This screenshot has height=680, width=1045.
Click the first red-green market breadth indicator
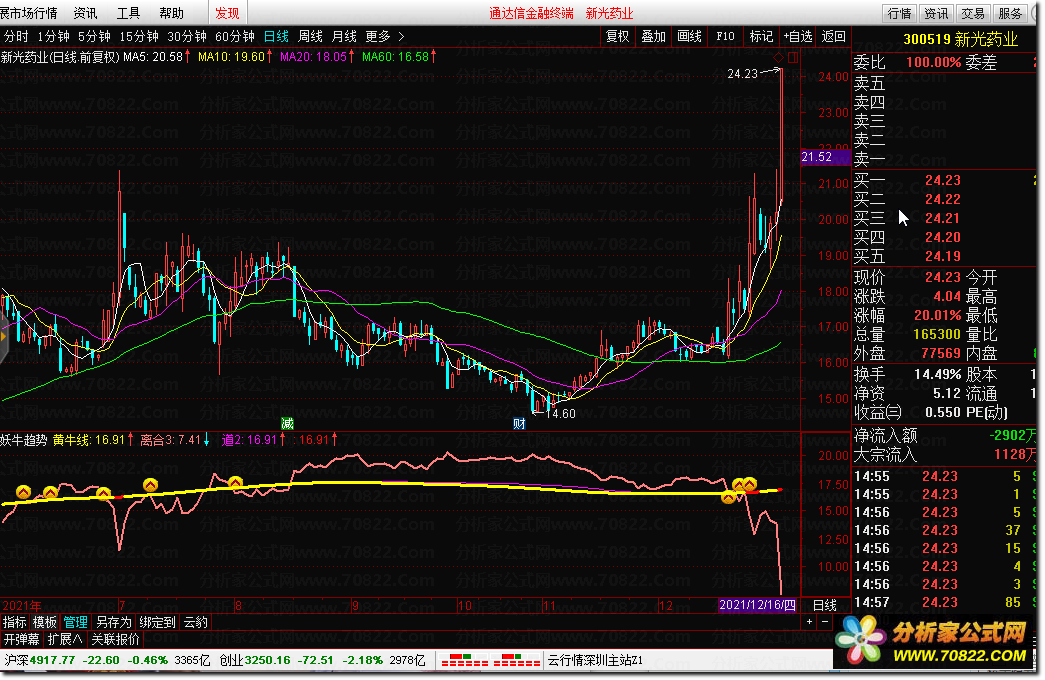465,660
